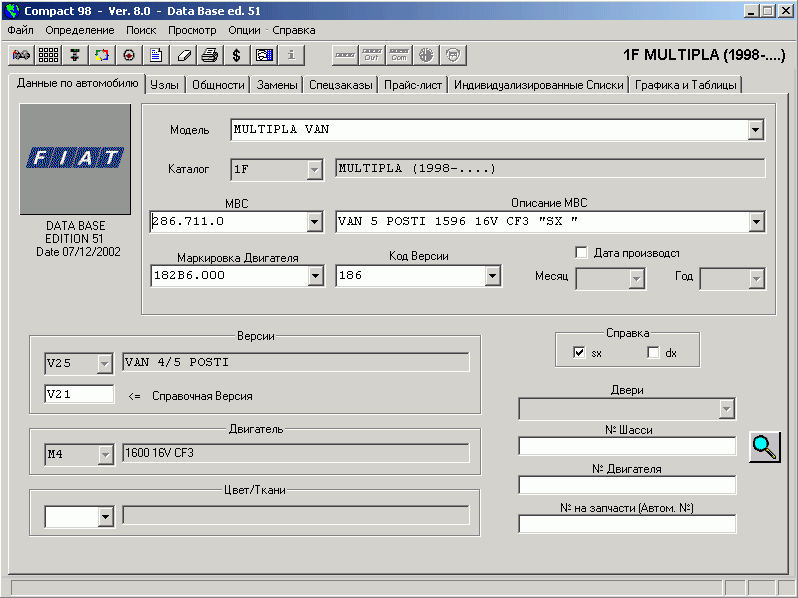Open the Год dropdown

pos(756,279)
